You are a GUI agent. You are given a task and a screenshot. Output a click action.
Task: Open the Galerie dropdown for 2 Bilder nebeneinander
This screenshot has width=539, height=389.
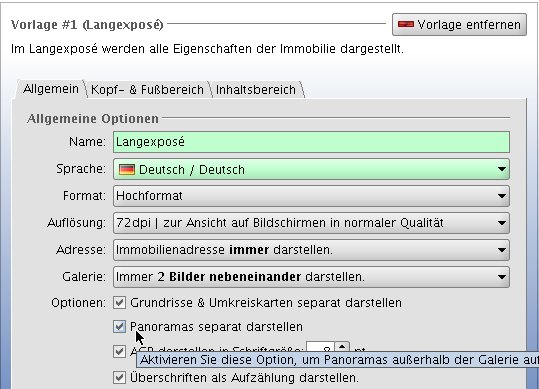311,277
